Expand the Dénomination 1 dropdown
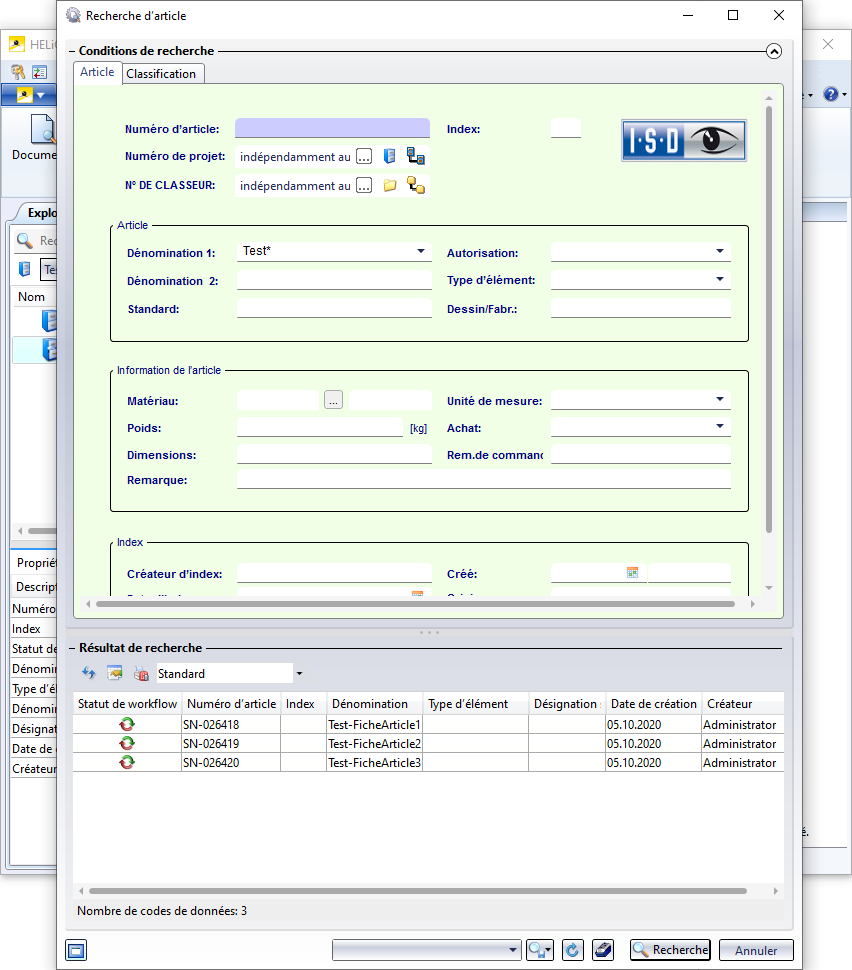The image size is (852, 970). click(421, 251)
